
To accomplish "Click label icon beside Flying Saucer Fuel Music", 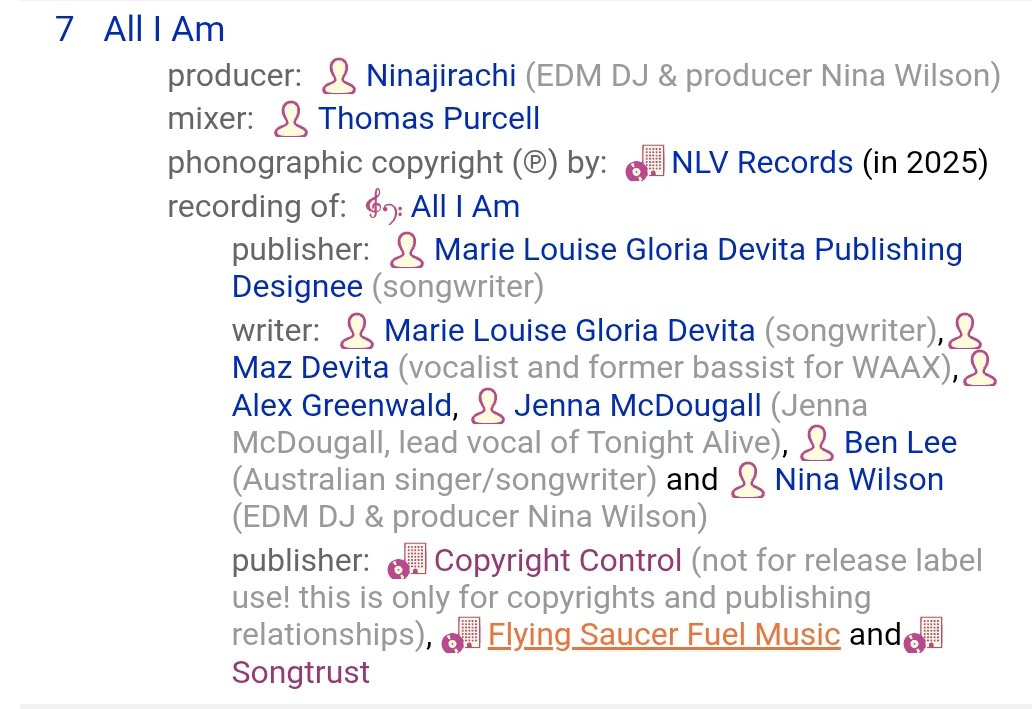I will tap(461, 635).
